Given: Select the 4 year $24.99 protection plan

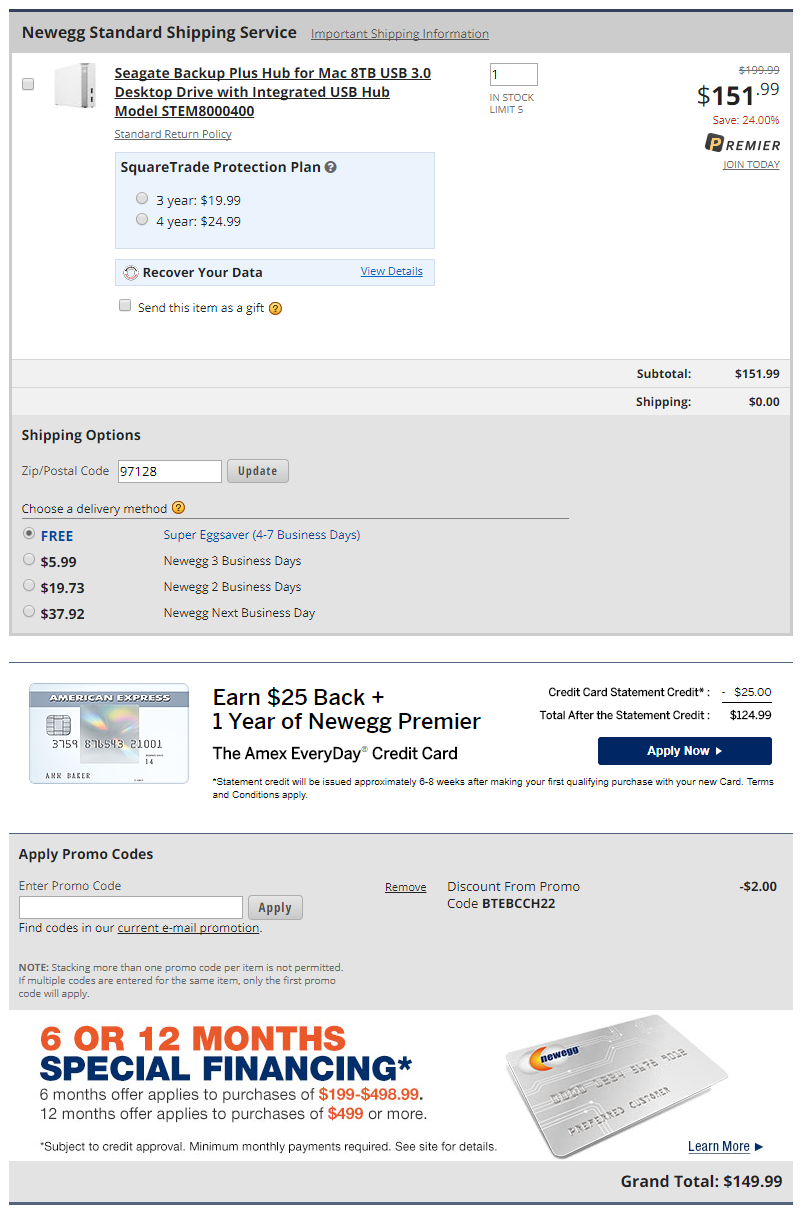Looking at the screenshot, I should pyautogui.click(x=142, y=220).
